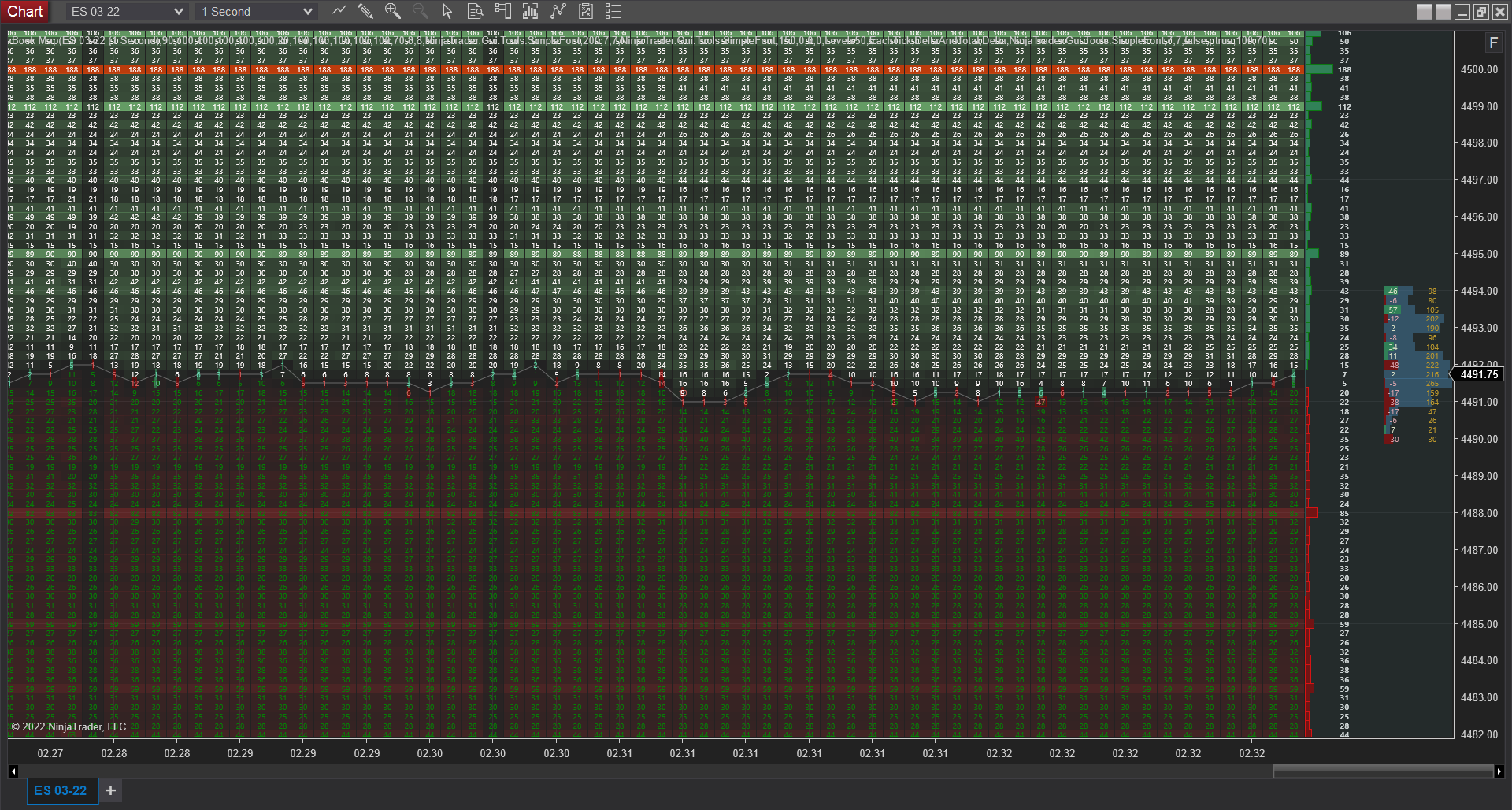Select the cursor pointer tool
Image resolution: width=1512 pixels, height=810 pixels.
pos(447,11)
